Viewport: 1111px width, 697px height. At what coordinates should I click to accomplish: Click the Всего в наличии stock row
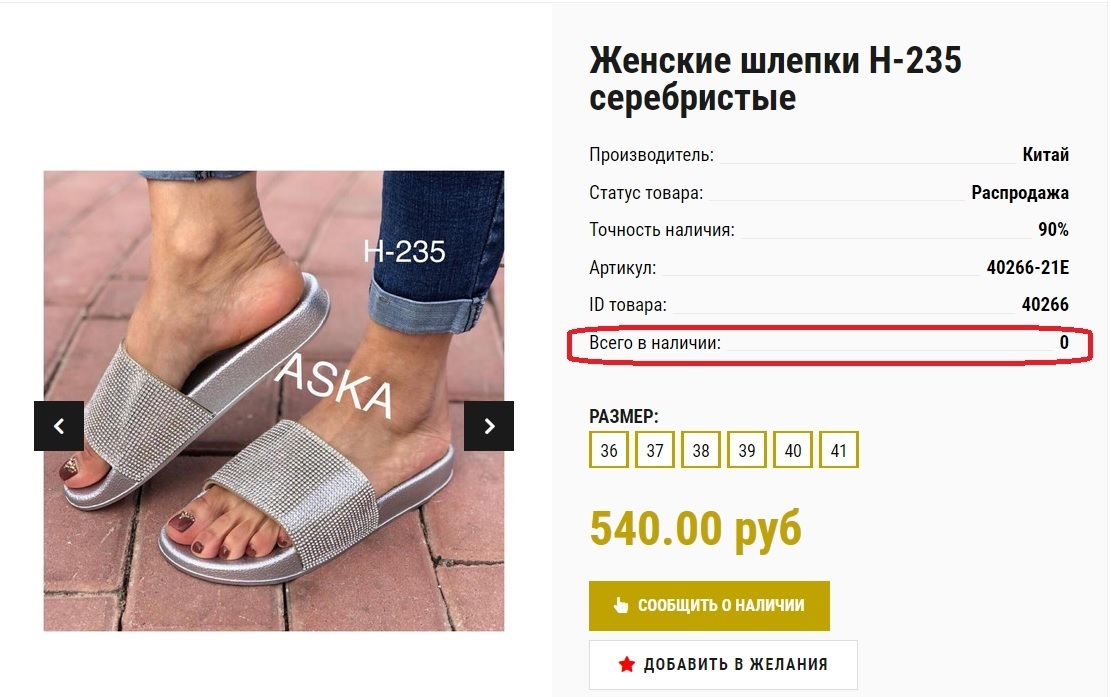point(829,343)
